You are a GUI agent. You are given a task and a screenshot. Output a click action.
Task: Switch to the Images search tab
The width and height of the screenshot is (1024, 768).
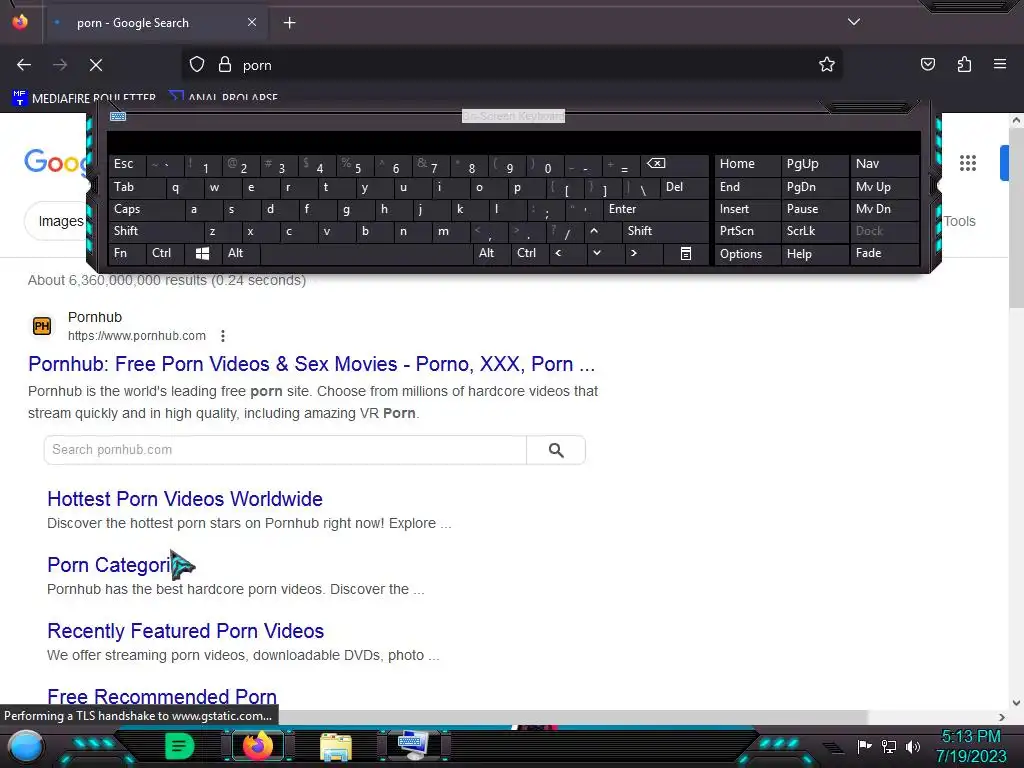tap(60, 221)
